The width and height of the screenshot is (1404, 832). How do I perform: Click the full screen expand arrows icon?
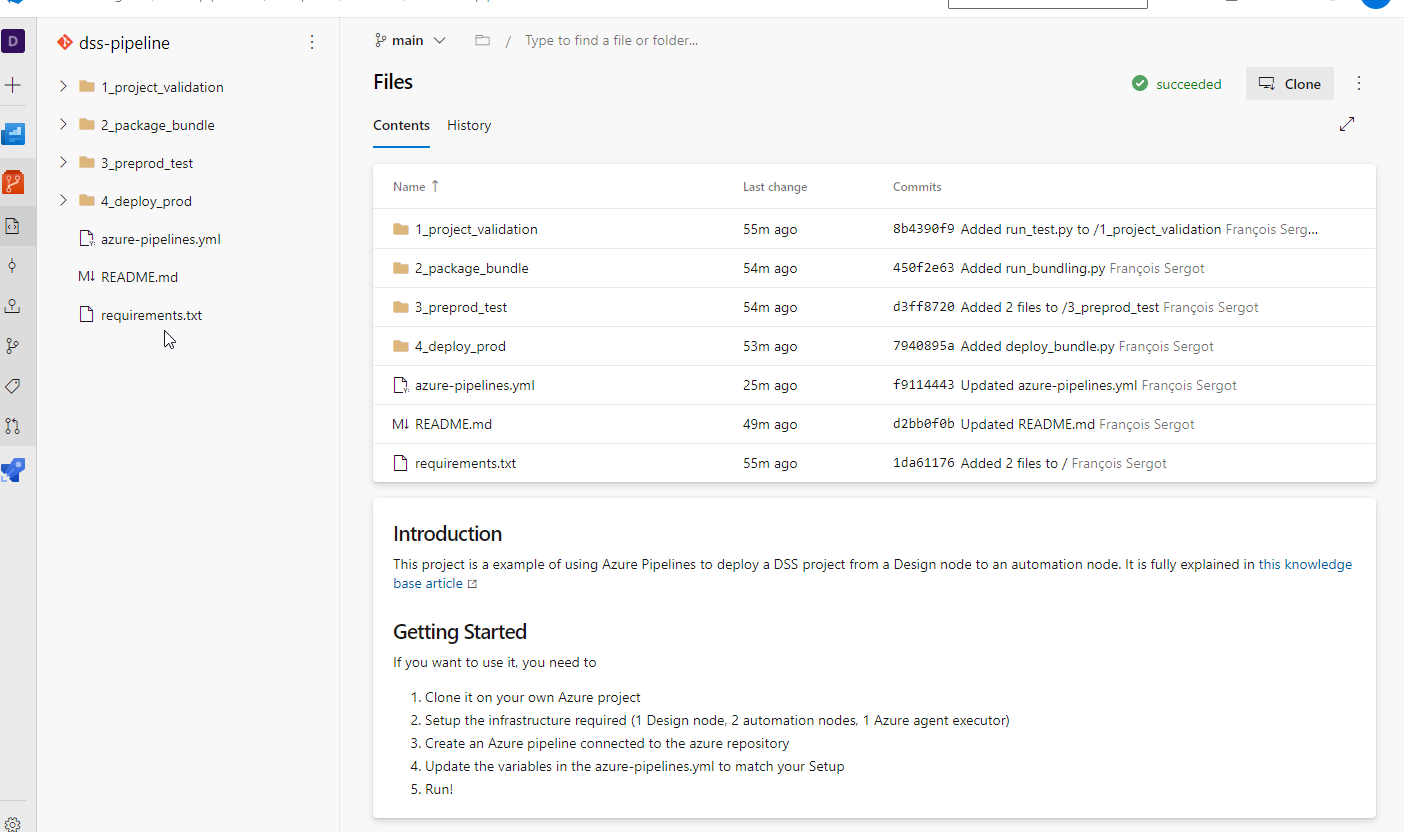[1347, 124]
